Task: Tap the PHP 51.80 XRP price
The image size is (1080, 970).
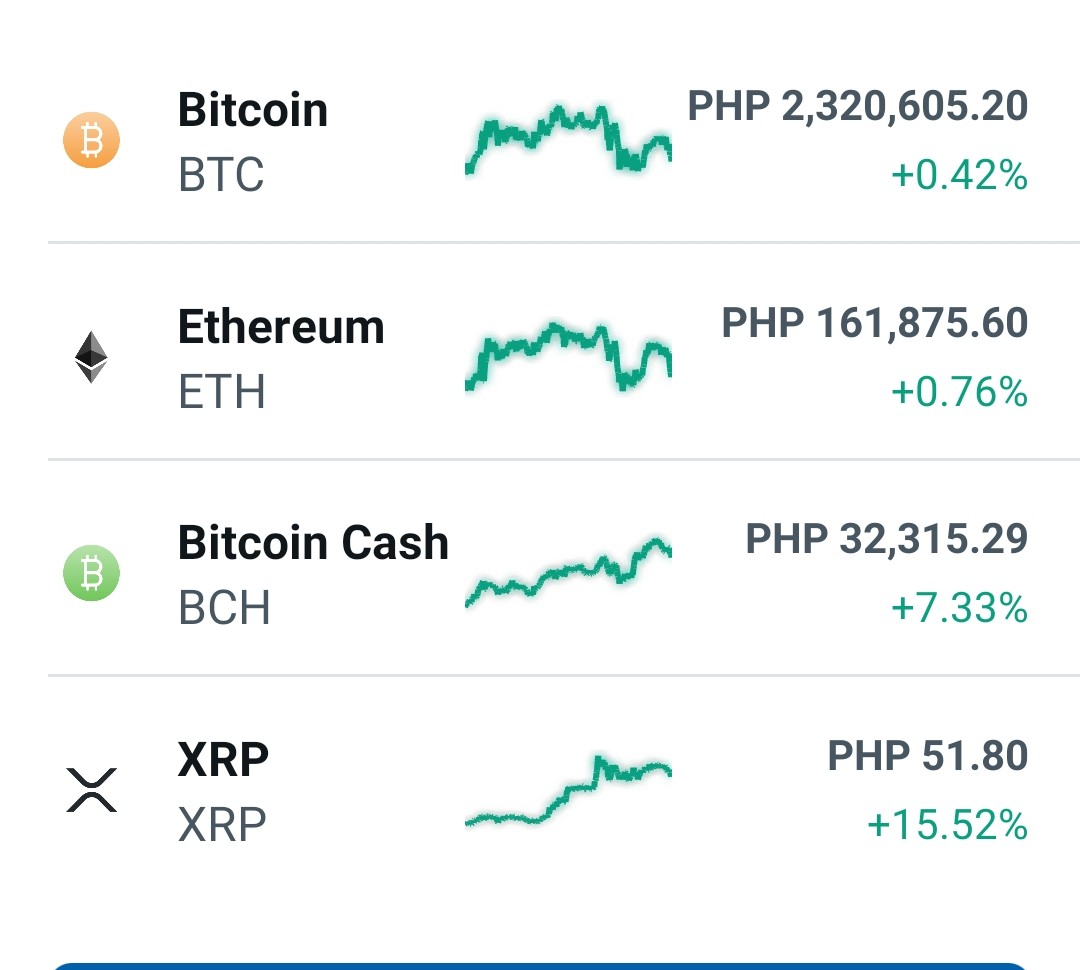Action: pyautogui.click(x=928, y=756)
